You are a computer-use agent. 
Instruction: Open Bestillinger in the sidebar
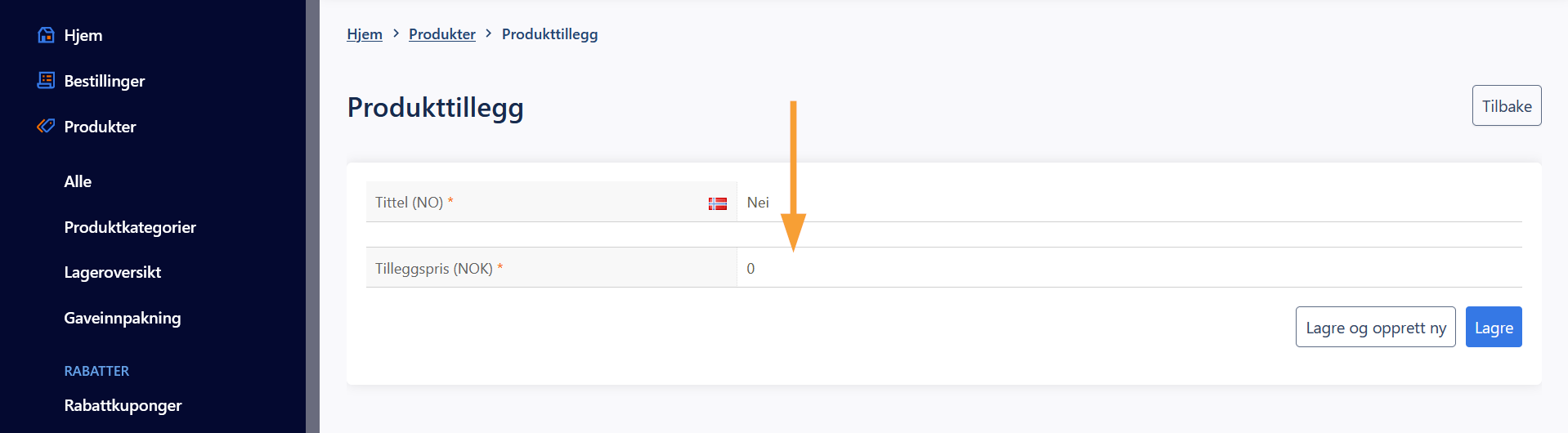105,81
